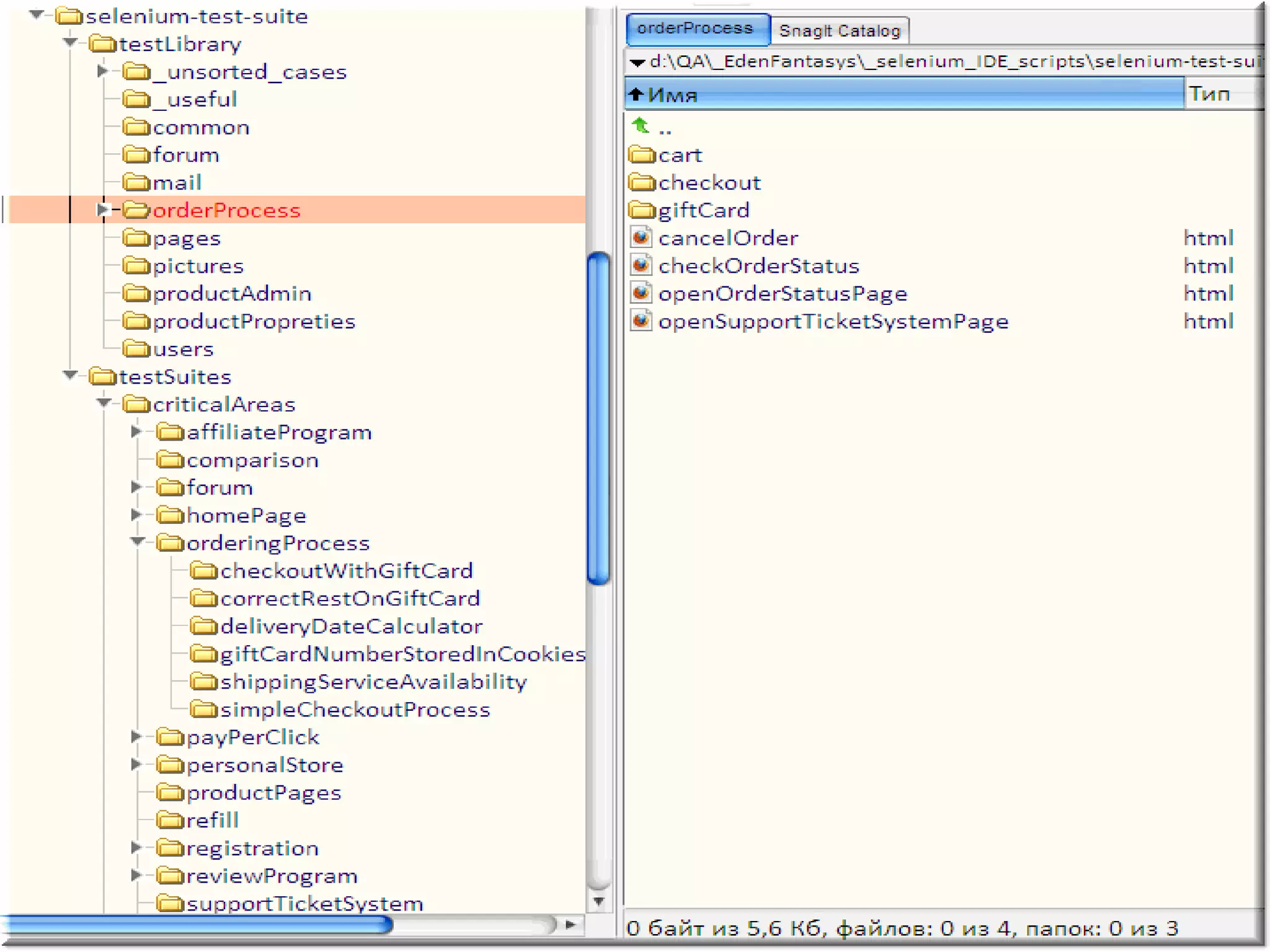The image size is (1270, 952).
Task: Select the checkout folder in file list
Action: [709, 182]
